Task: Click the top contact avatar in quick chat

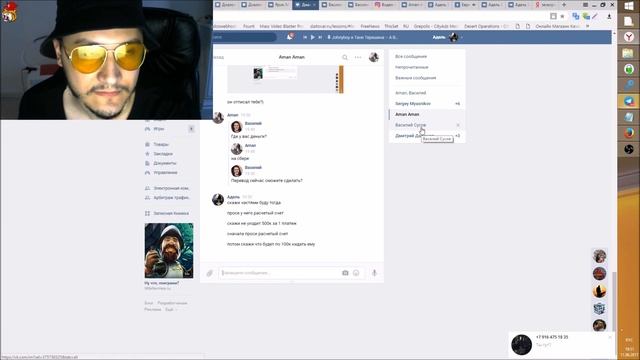Action: tap(599, 256)
